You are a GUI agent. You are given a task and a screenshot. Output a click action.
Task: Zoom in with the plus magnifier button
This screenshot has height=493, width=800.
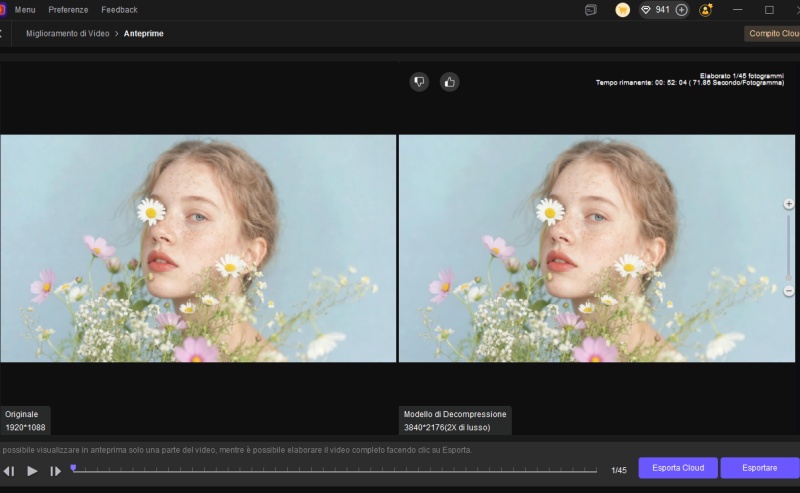[x=789, y=204]
